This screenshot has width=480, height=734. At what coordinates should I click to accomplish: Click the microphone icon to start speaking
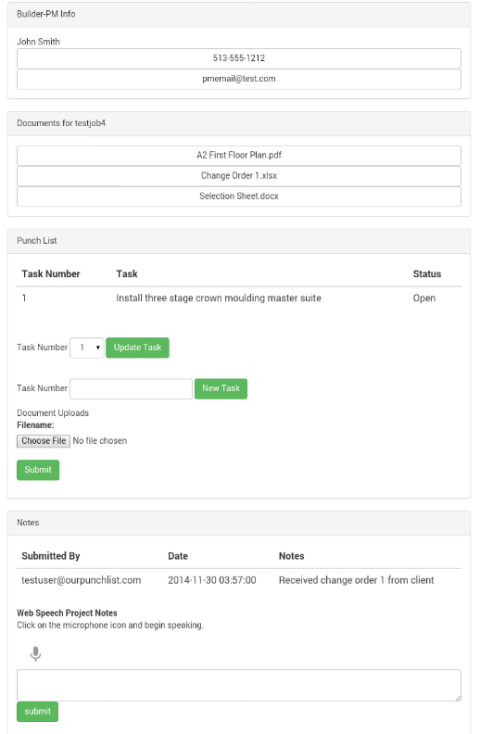pos(36,653)
